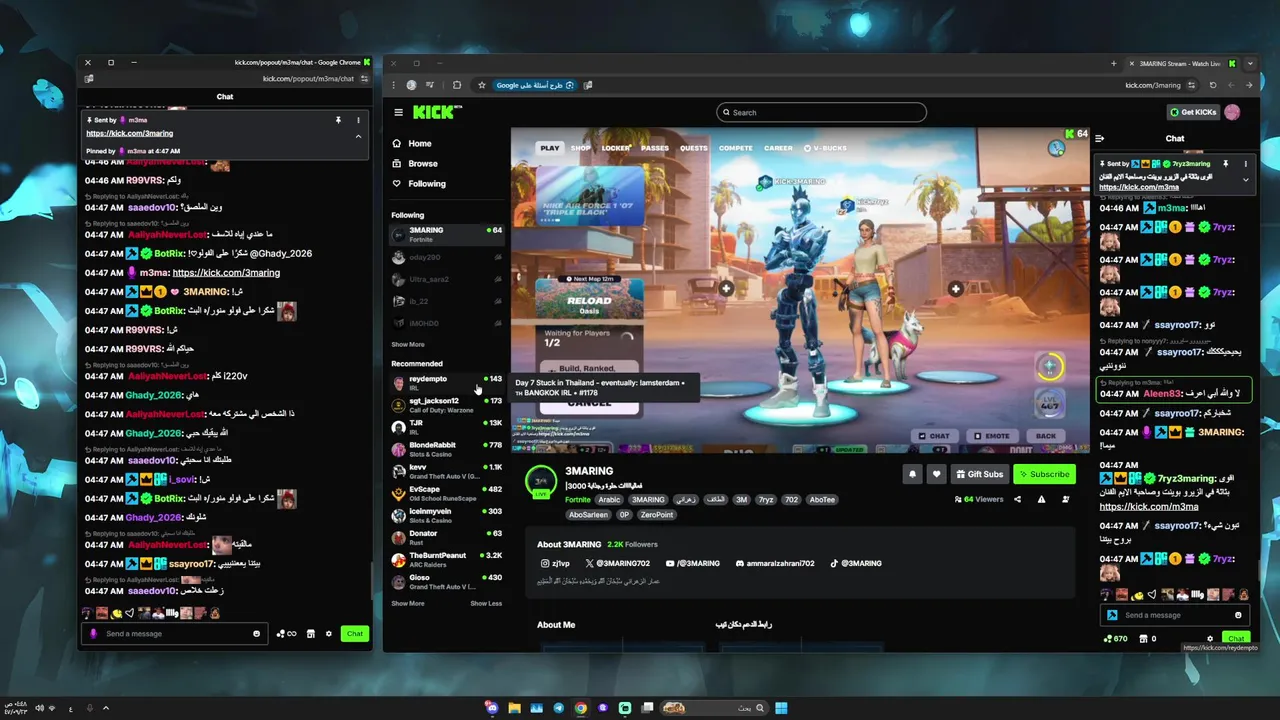Viewport: 1280px width, 720px height.
Task: Open the shop icon in popout chat
Action: pyautogui.click(x=310, y=633)
